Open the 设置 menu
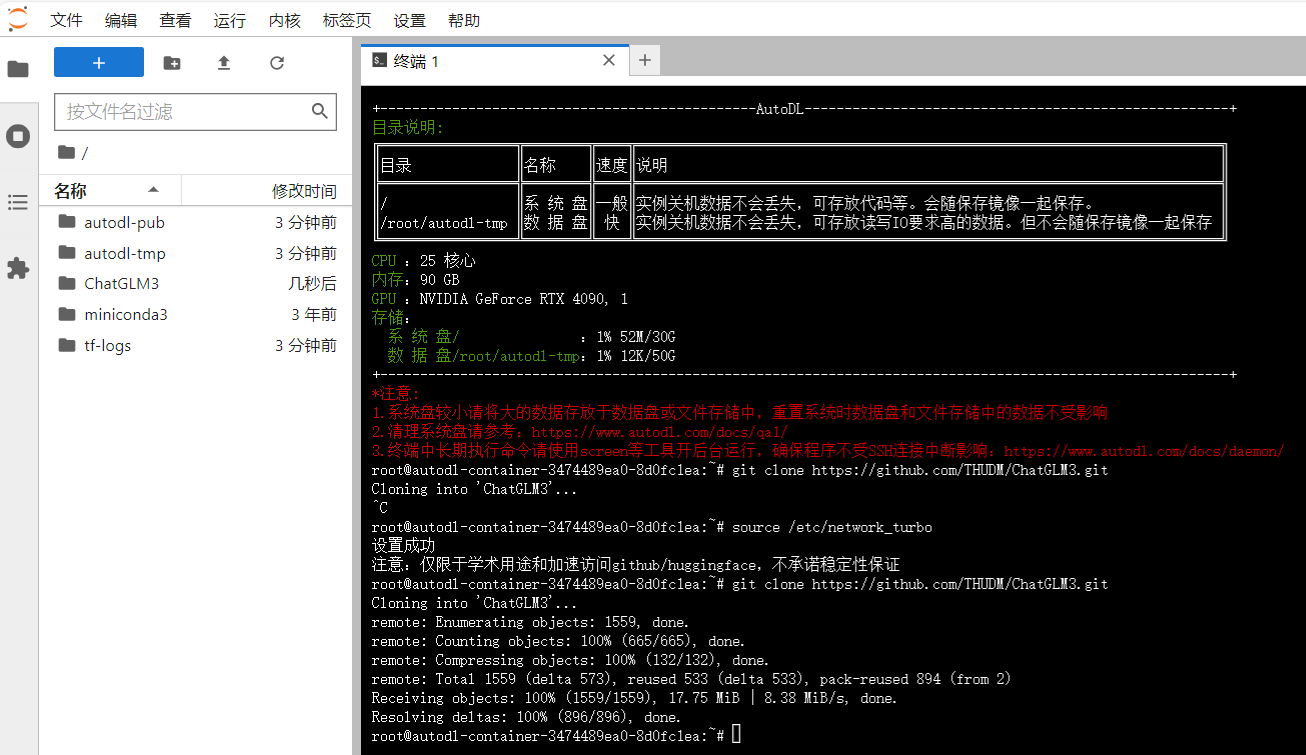1306x755 pixels. click(x=409, y=20)
